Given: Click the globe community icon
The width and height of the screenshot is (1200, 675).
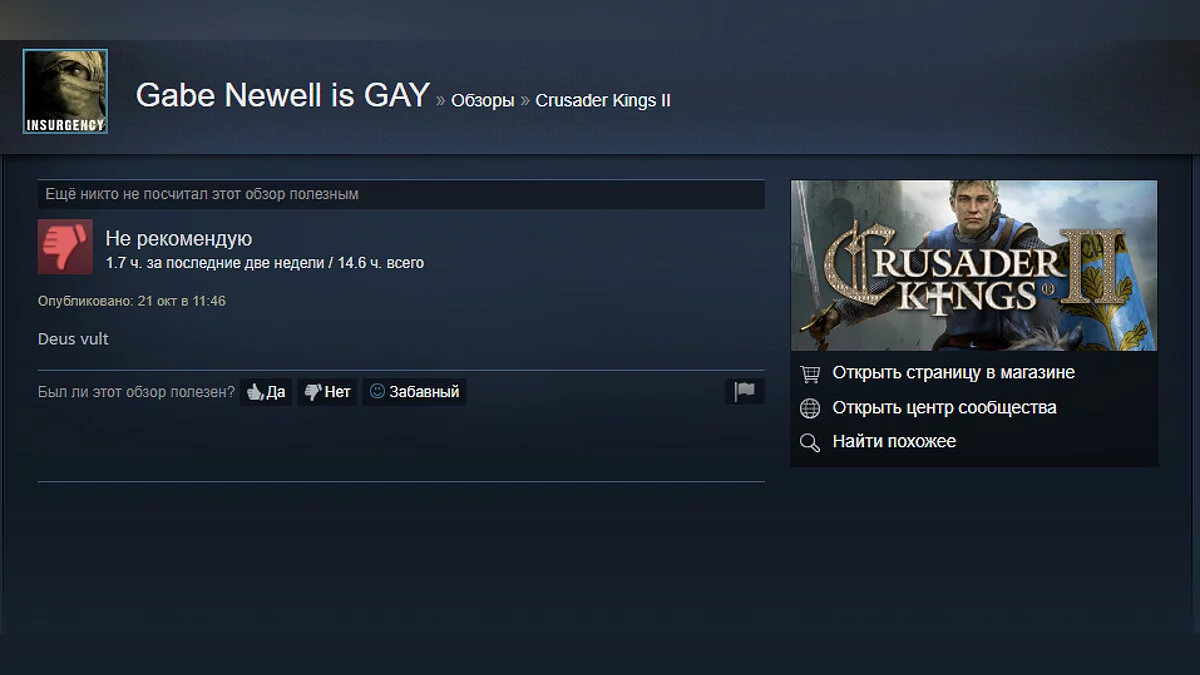Looking at the screenshot, I should coord(811,408).
